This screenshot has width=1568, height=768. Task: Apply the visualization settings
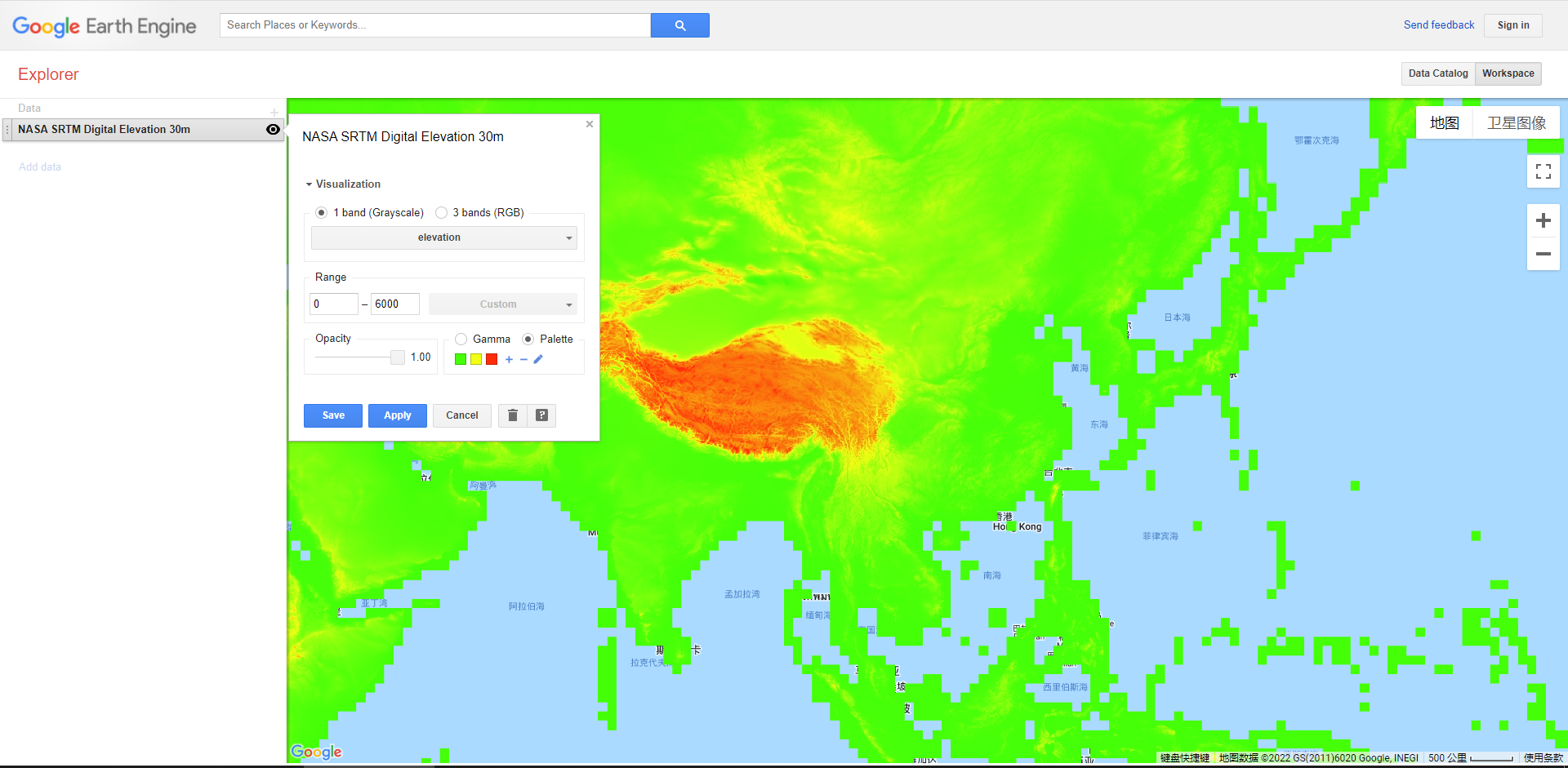(397, 415)
